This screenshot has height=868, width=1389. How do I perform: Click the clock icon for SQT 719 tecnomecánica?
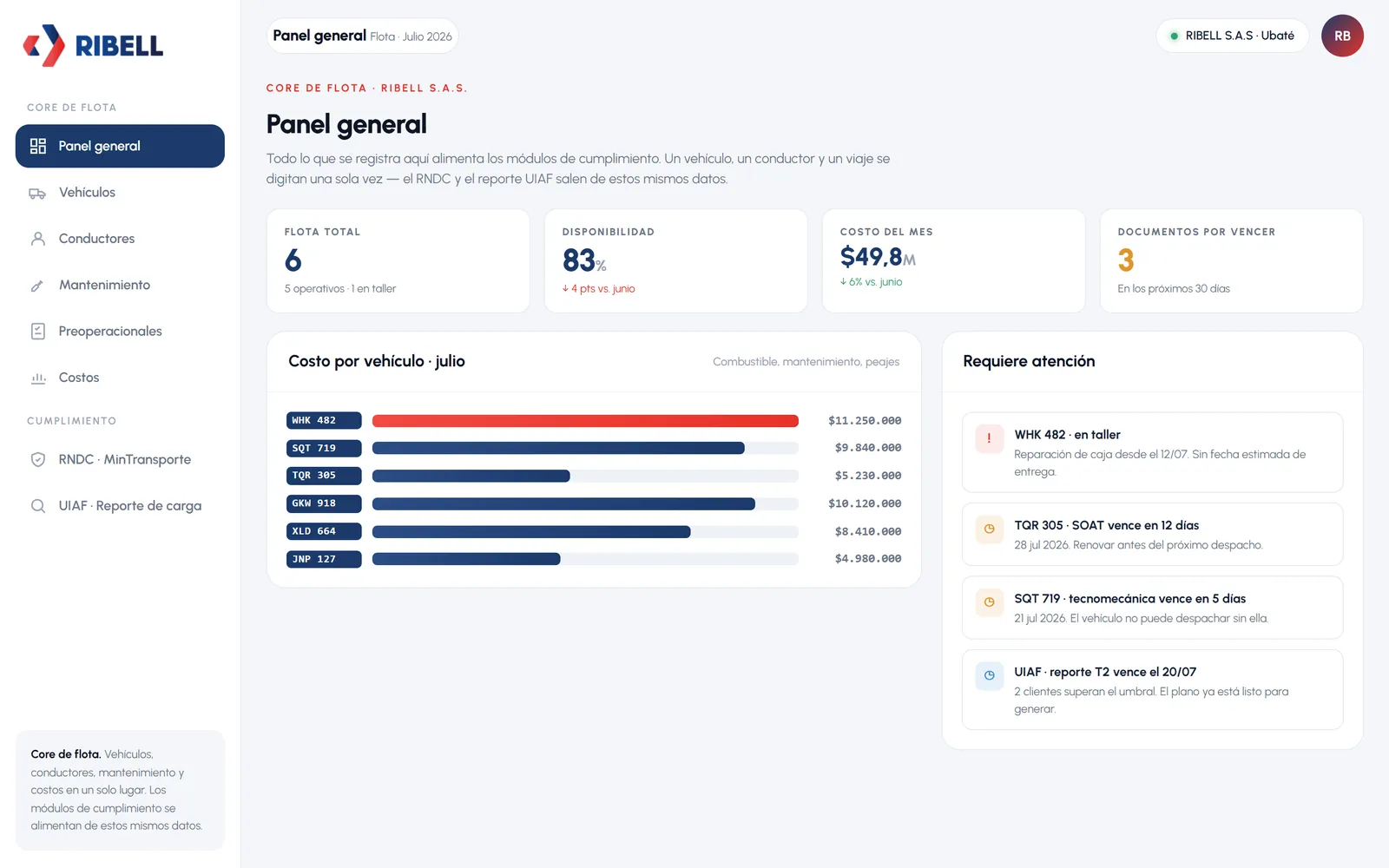[989, 602]
